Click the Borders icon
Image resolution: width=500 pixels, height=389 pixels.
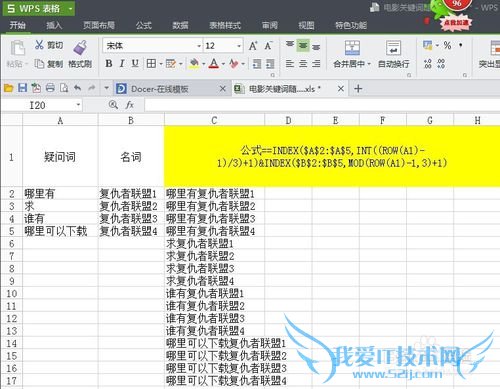tap(151, 63)
